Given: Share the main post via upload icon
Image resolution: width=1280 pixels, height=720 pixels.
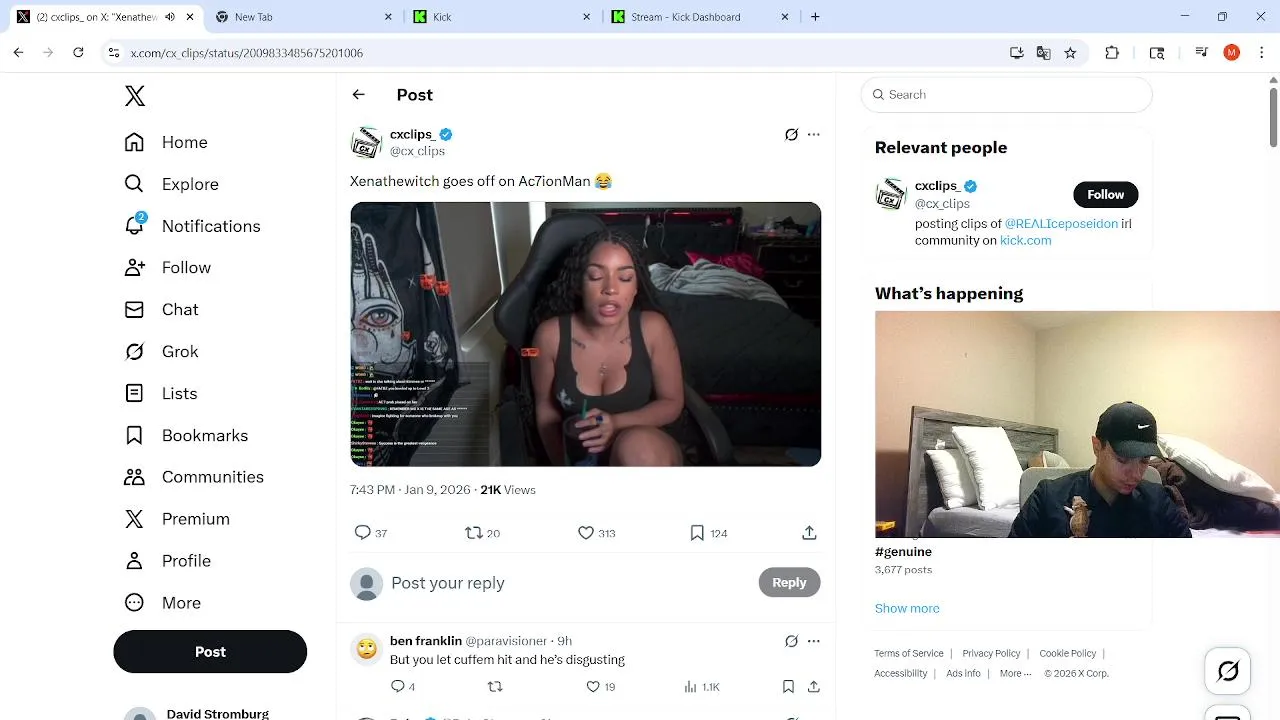Looking at the screenshot, I should [x=809, y=533].
